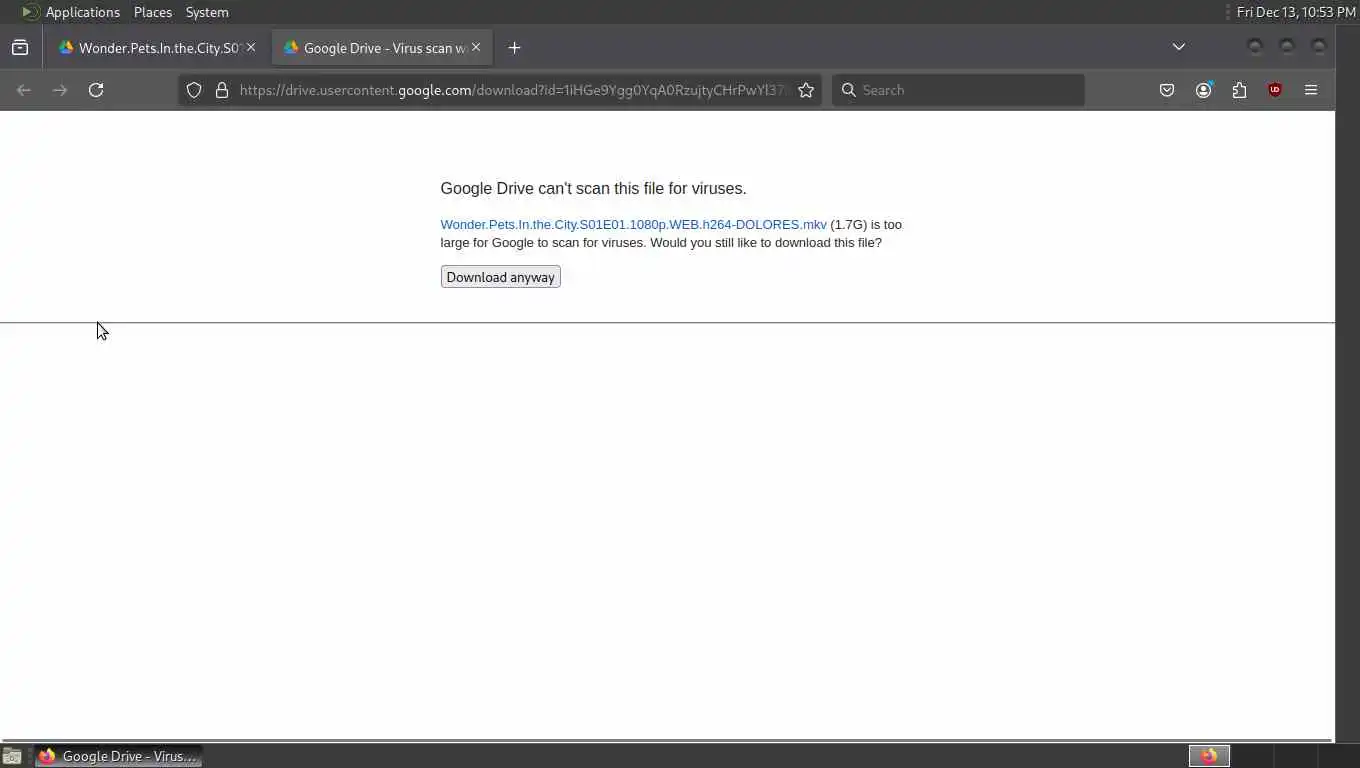Click the Download anyway button

coord(500,277)
